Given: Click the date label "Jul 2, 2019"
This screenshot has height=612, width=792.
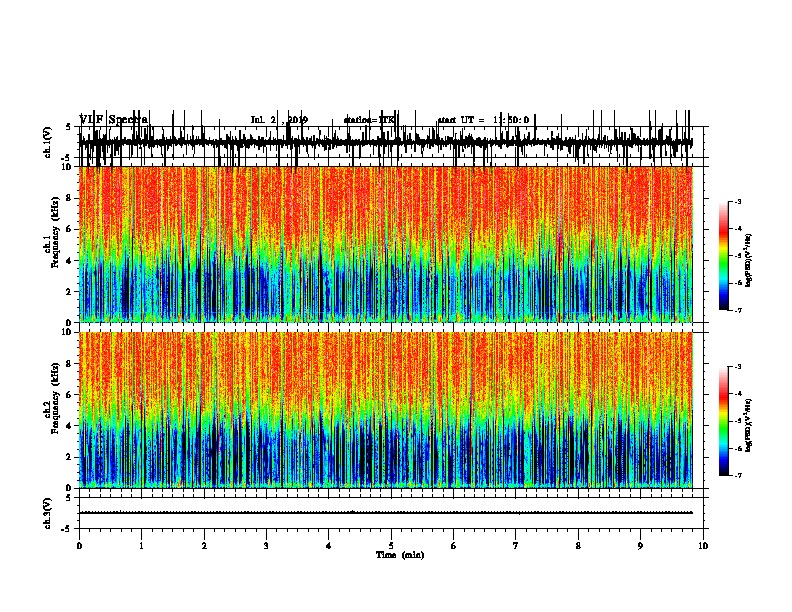Looking at the screenshot, I should 279,120.
